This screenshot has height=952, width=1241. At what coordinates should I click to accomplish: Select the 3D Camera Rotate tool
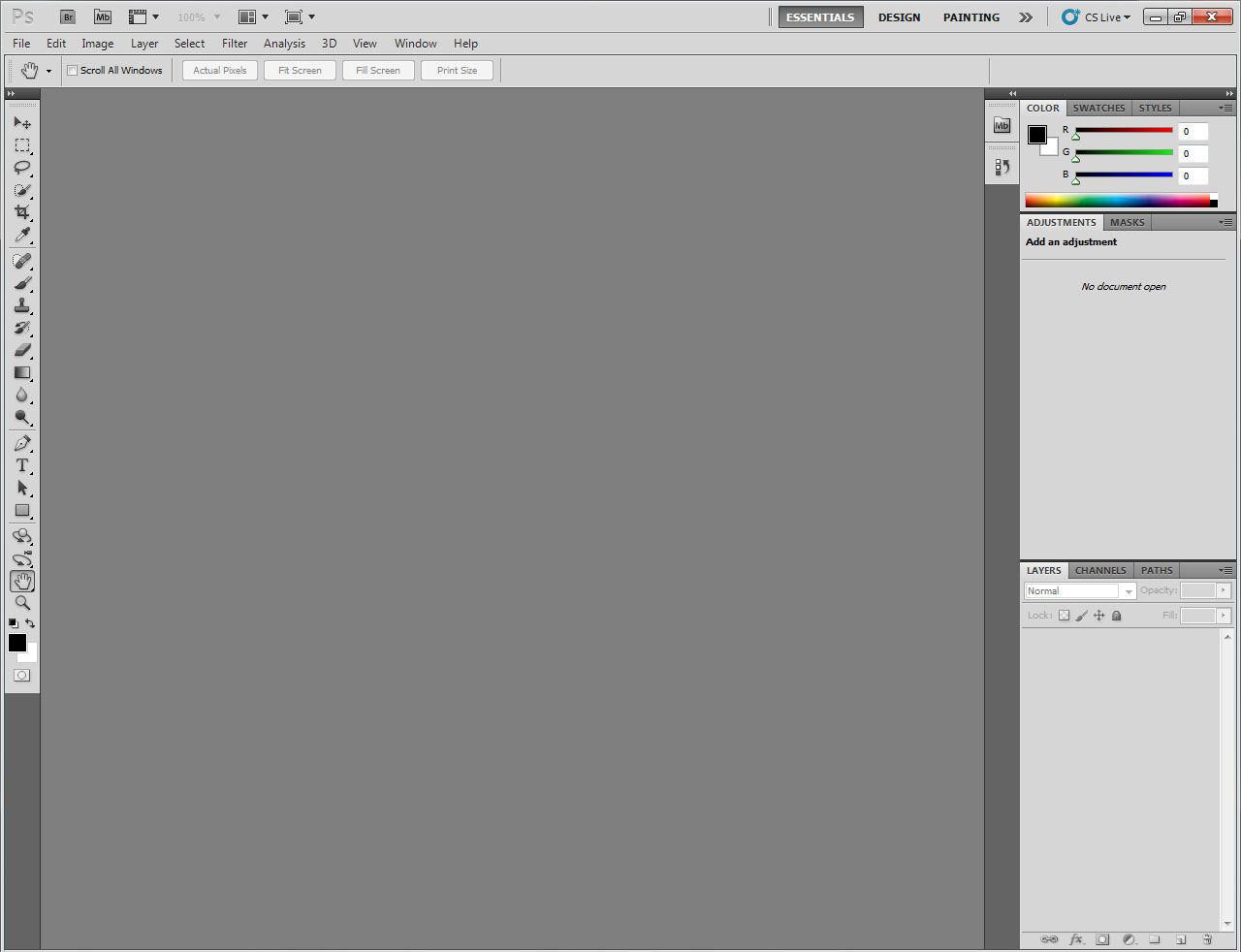click(22, 558)
